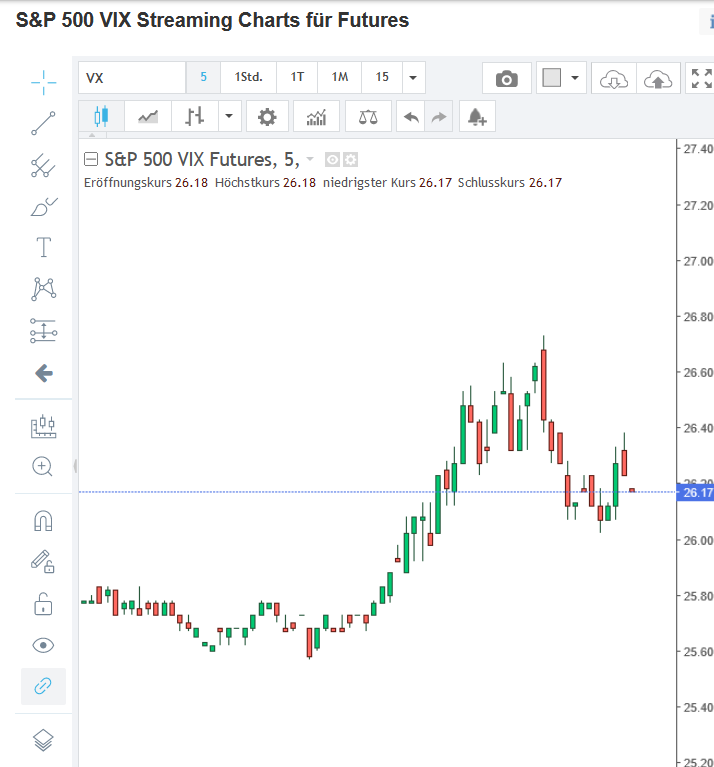
Task: Select the 15 minute interval
Action: pos(382,77)
